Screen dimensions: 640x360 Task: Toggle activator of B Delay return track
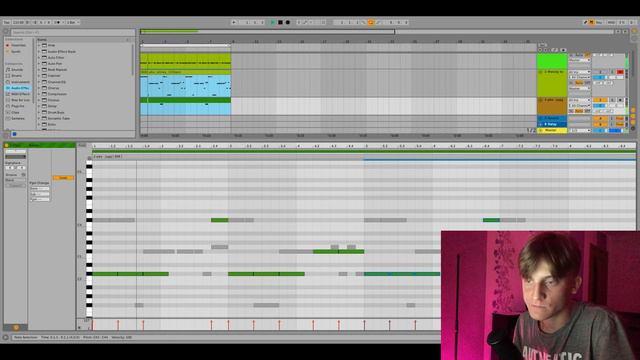[600, 124]
